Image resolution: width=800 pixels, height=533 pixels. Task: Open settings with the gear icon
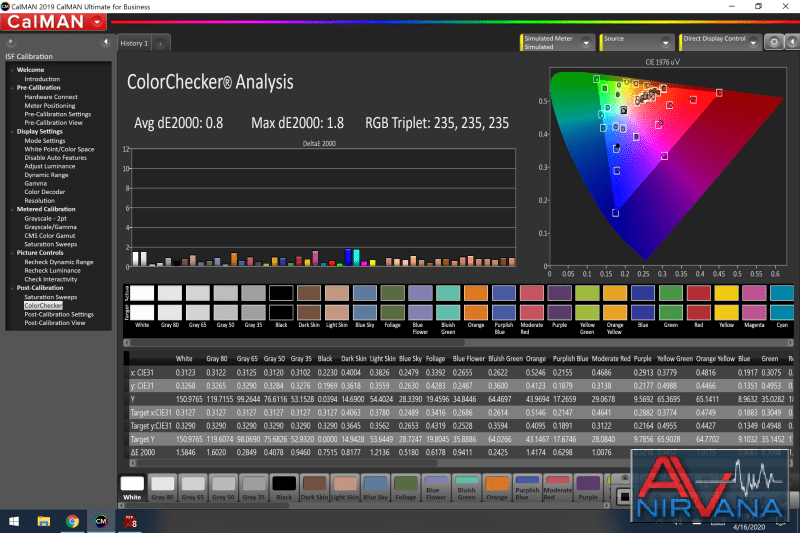click(773, 42)
